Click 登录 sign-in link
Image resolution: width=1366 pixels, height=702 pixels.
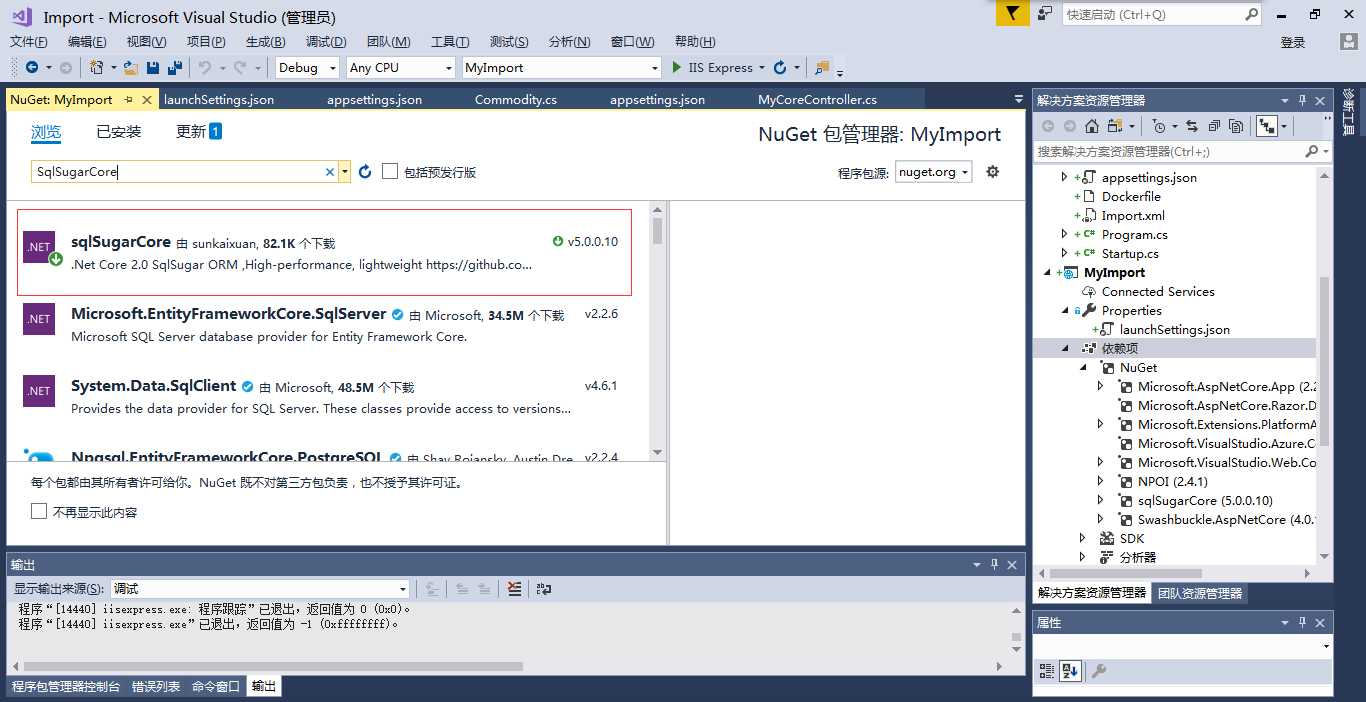(x=1293, y=42)
